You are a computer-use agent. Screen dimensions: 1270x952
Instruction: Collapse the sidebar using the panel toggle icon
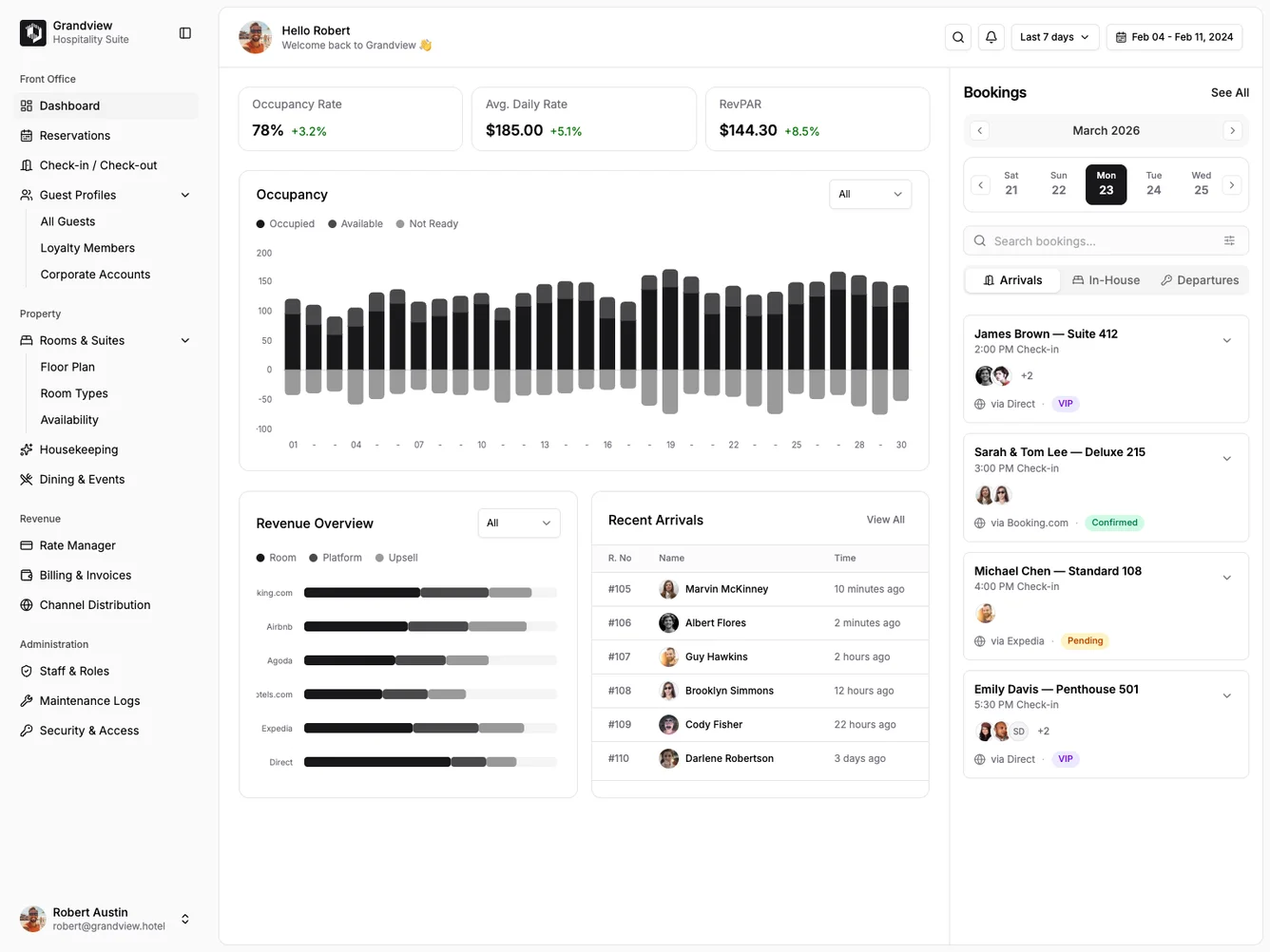click(184, 32)
